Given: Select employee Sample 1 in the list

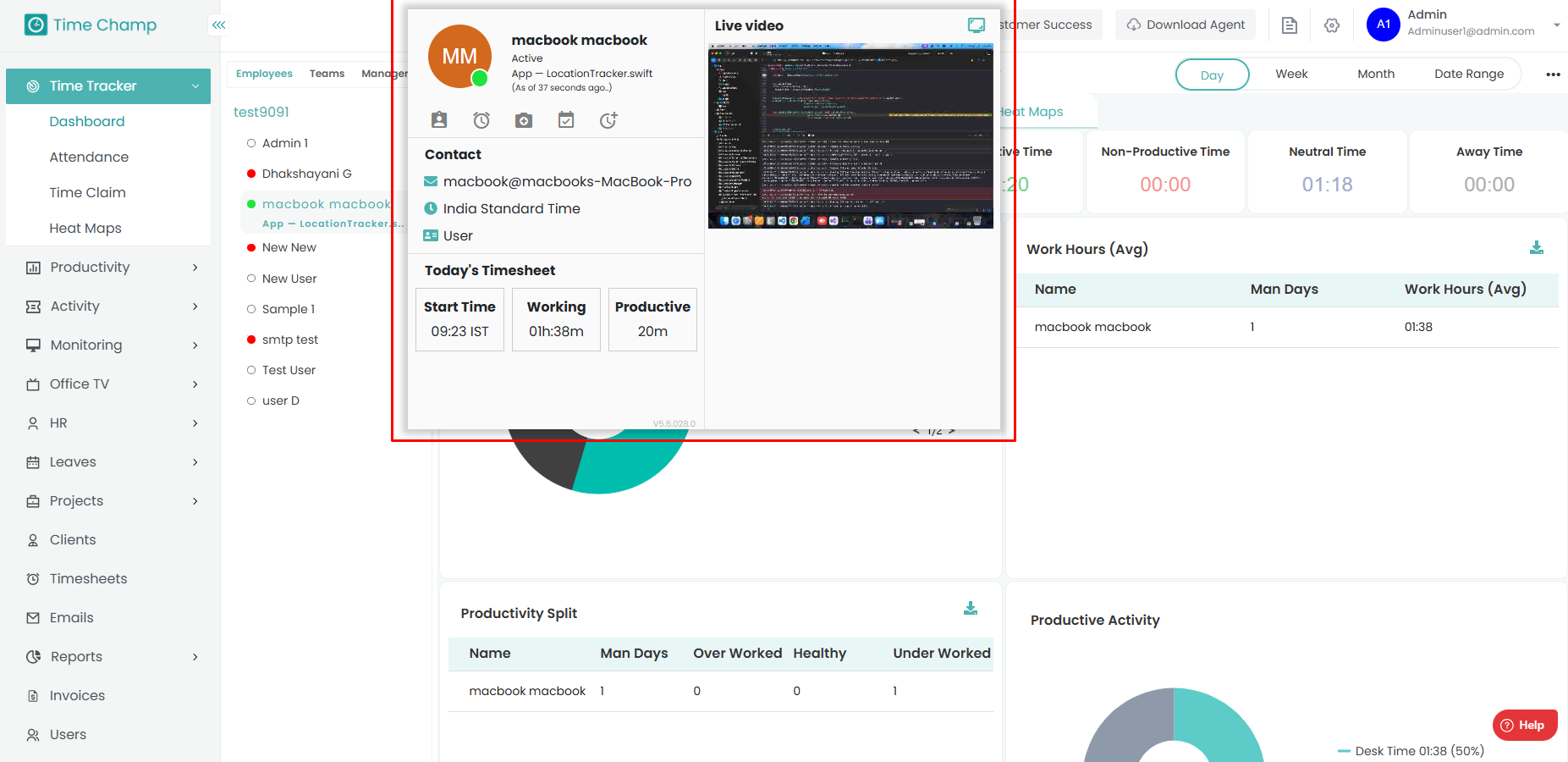Looking at the screenshot, I should (288, 309).
